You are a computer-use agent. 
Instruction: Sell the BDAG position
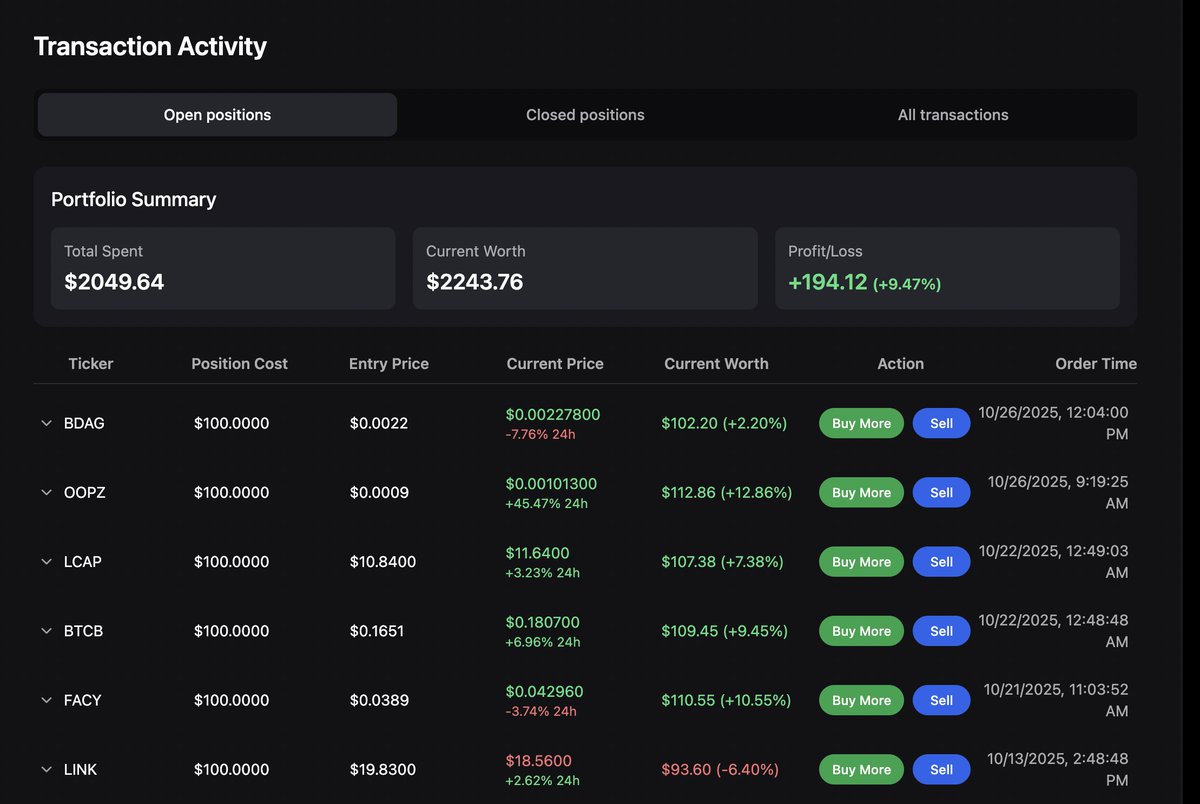click(x=941, y=423)
